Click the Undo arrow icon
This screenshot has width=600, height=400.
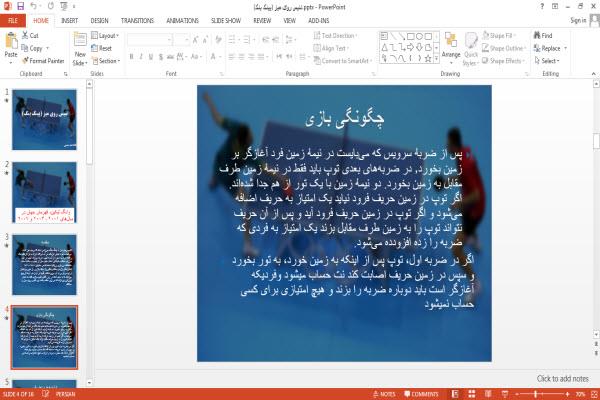tap(34, 6)
